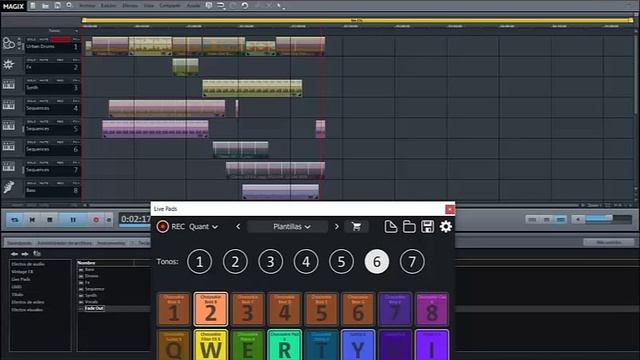The height and width of the screenshot is (360, 640).
Task: Trigger purple pad 7
Action: (x=395, y=309)
